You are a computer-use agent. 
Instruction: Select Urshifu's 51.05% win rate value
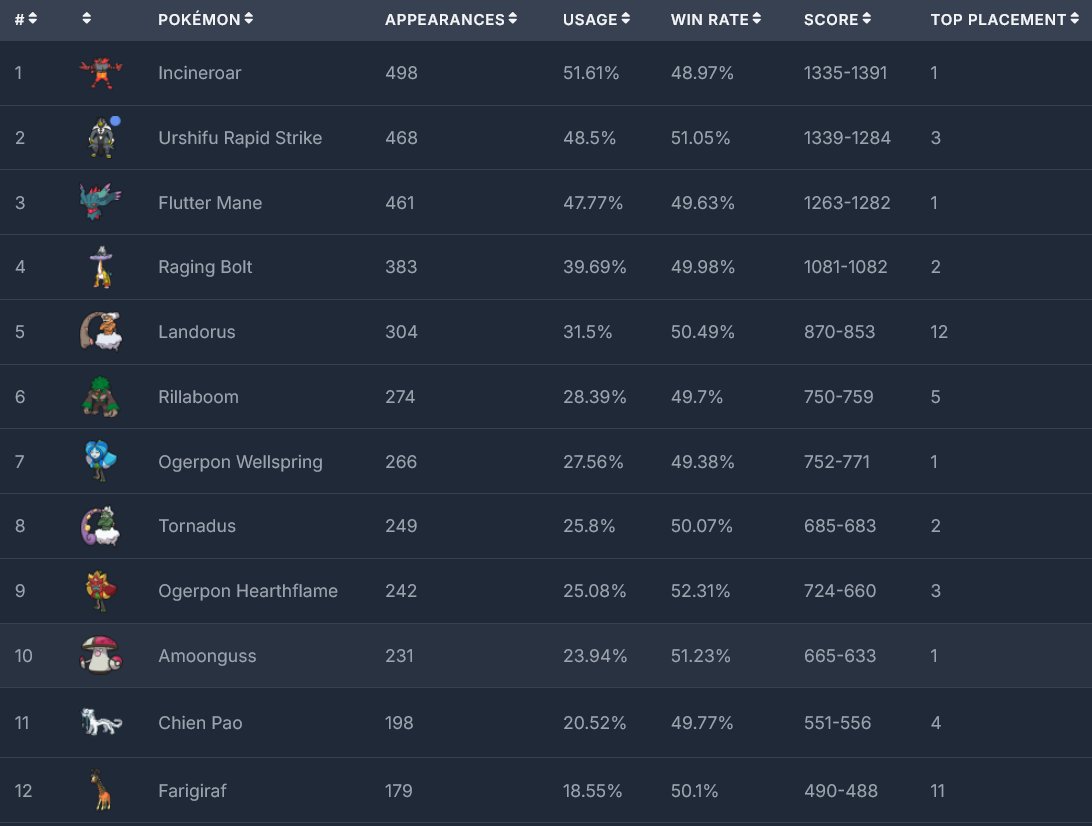click(701, 138)
